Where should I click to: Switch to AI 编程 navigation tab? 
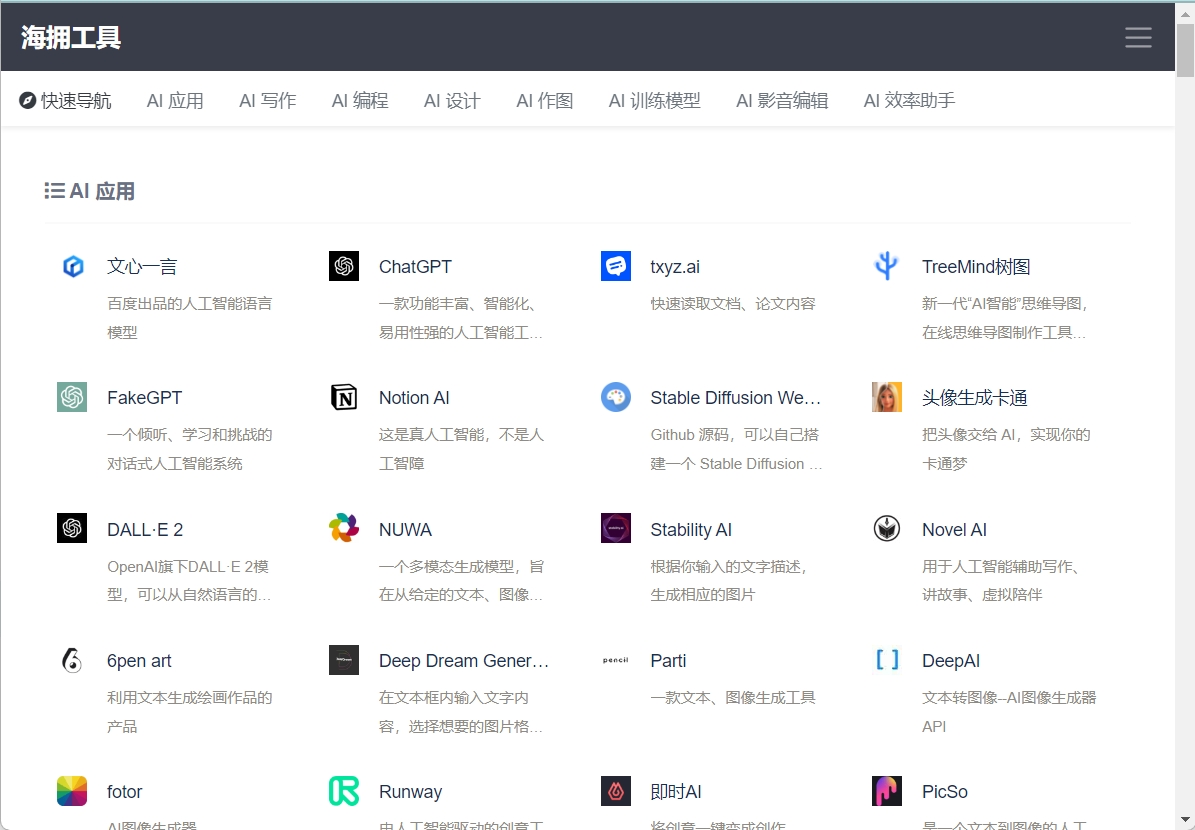pyautogui.click(x=360, y=101)
